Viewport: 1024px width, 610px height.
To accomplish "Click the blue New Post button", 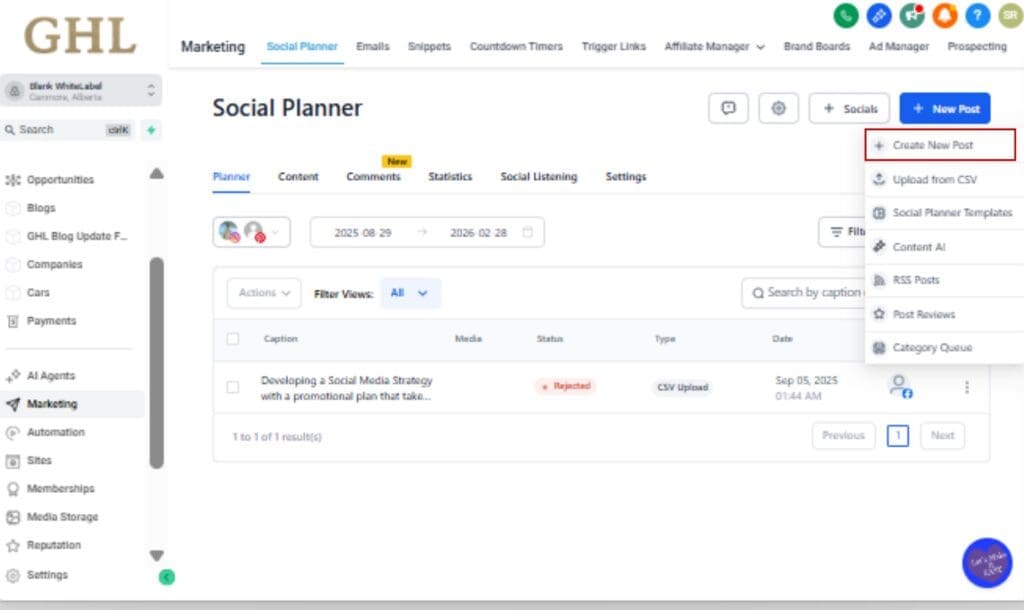I will [944, 109].
